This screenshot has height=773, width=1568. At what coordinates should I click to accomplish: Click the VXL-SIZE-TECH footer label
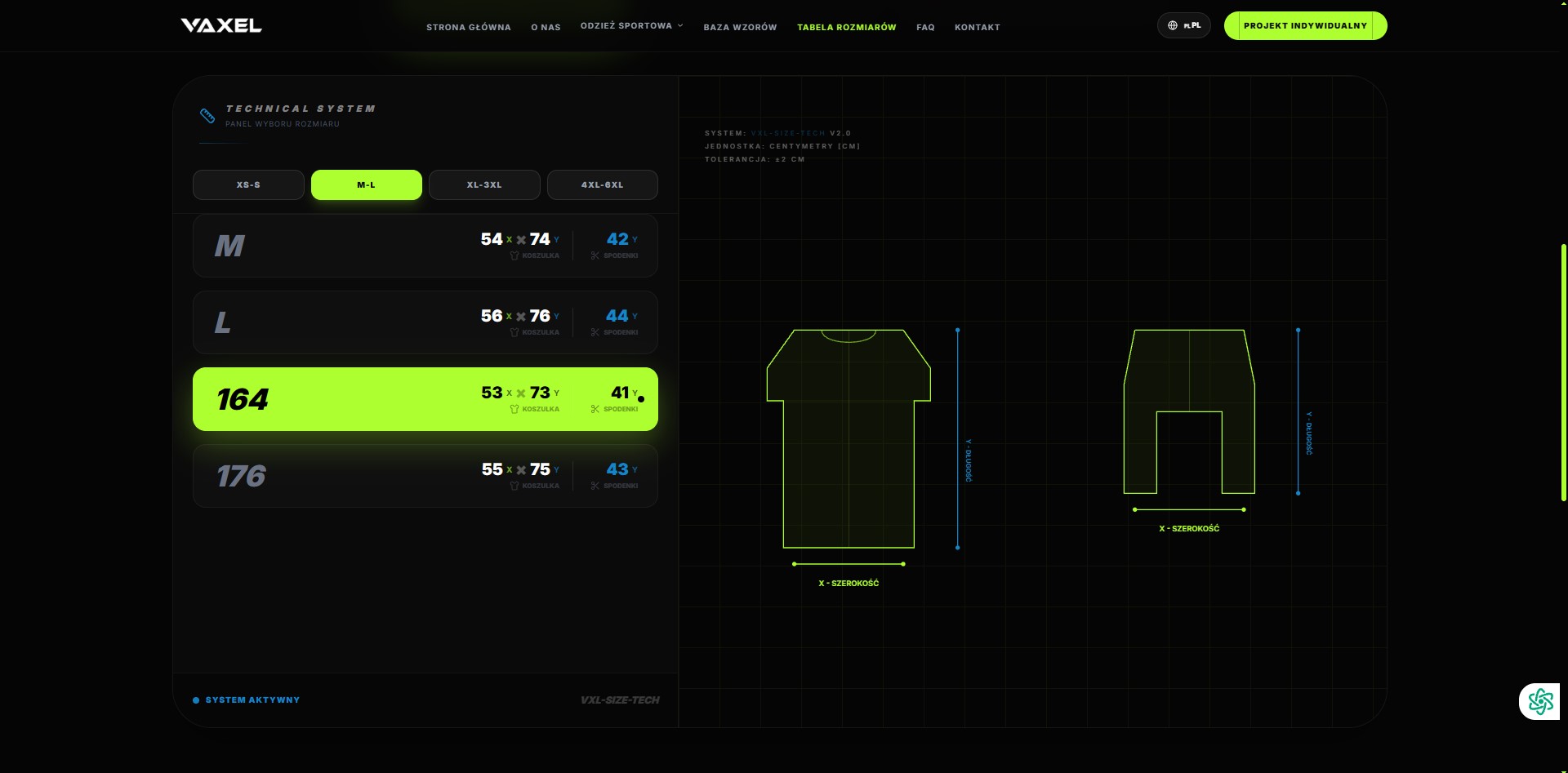click(x=620, y=700)
